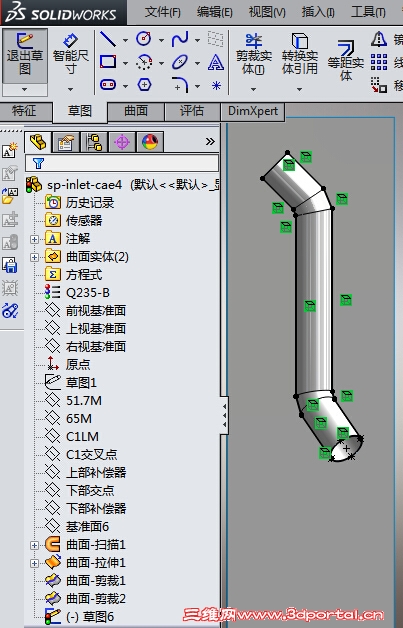Image resolution: width=403 pixels, height=628 pixels.
Task: Open the DisplayManager tab icon
Action: pos(150,142)
